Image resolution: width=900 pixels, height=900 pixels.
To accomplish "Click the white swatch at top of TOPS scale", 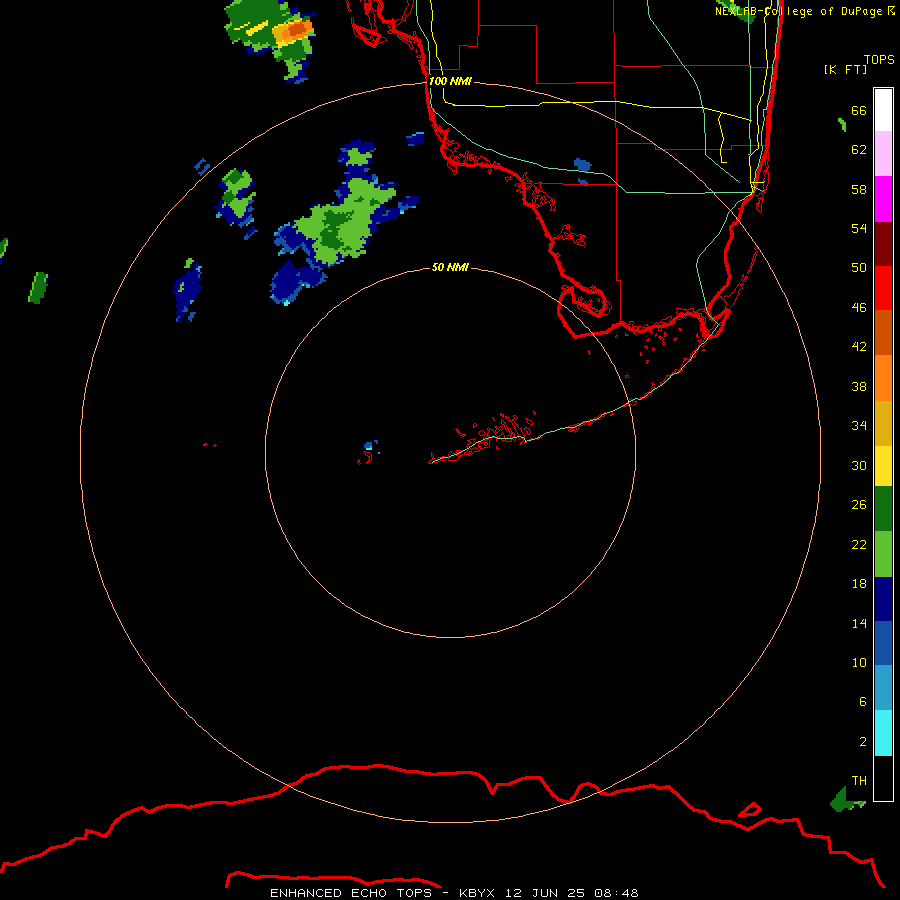I will (x=883, y=110).
